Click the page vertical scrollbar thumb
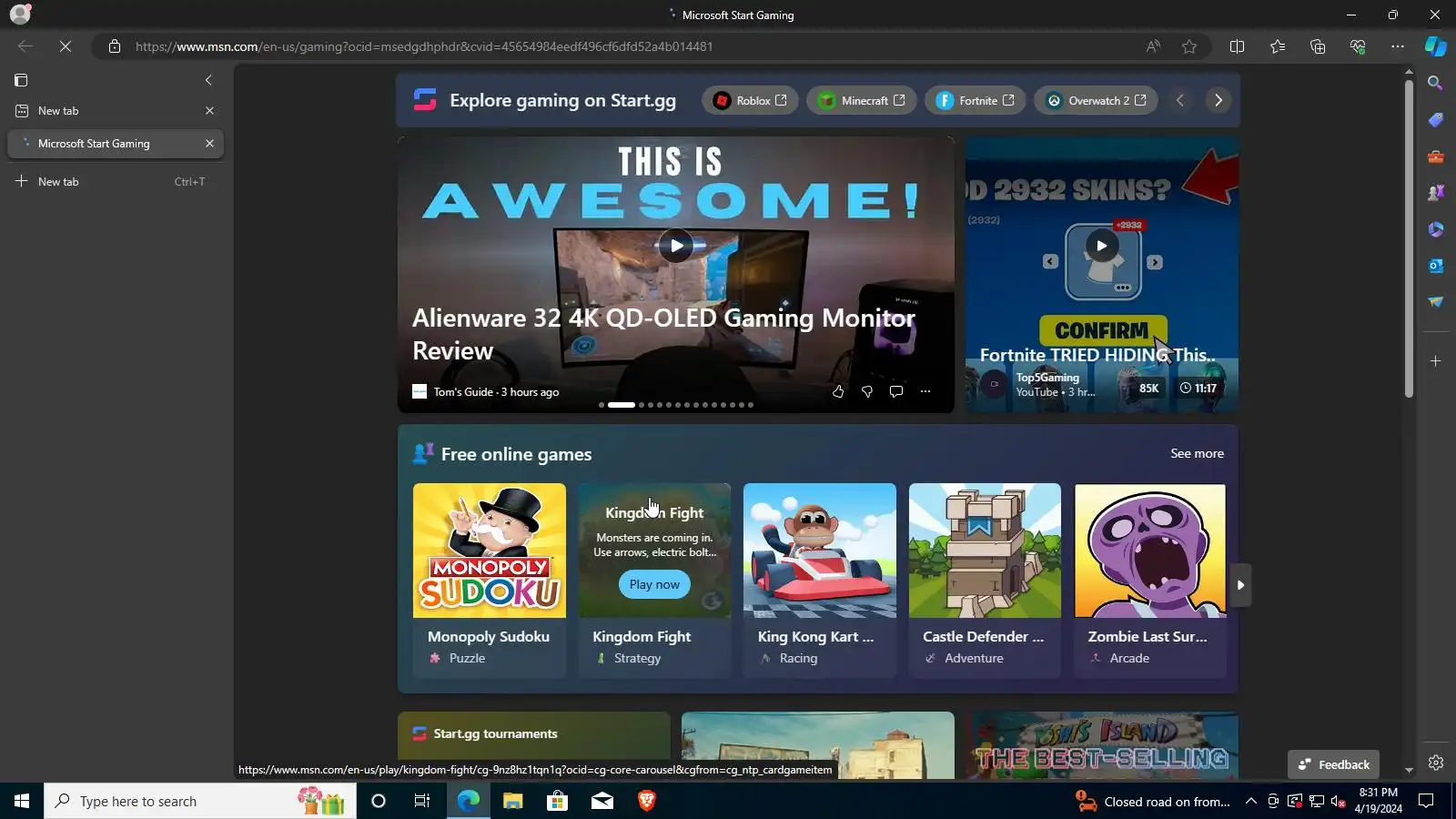The width and height of the screenshot is (1456, 819). 1409,238
